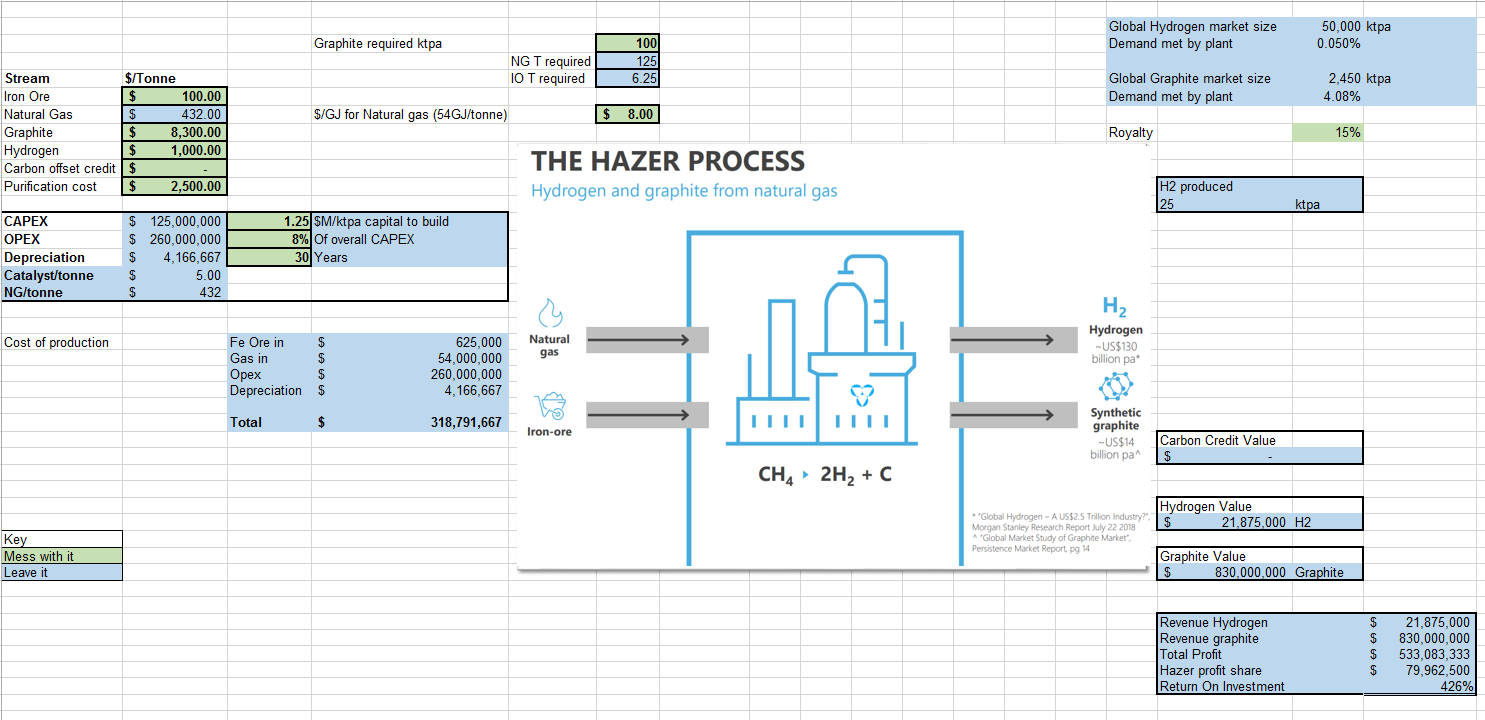Click the Graphite required ktpa label
1485x720 pixels.
378,43
